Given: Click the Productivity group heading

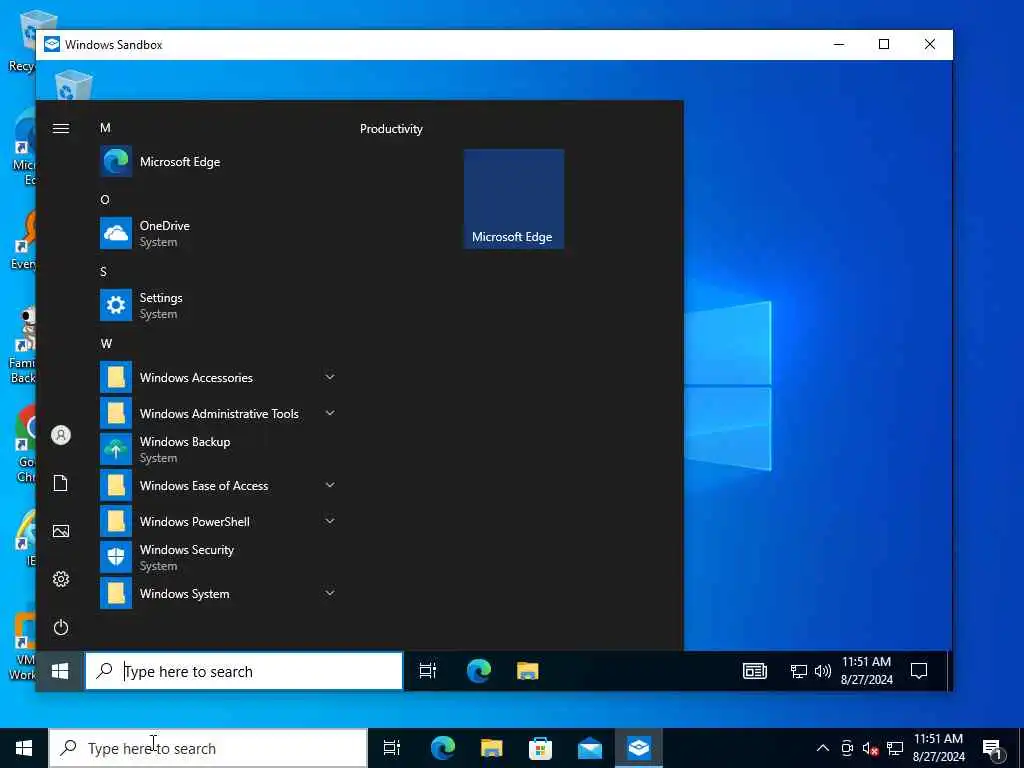Looking at the screenshot, I should 391,129.
